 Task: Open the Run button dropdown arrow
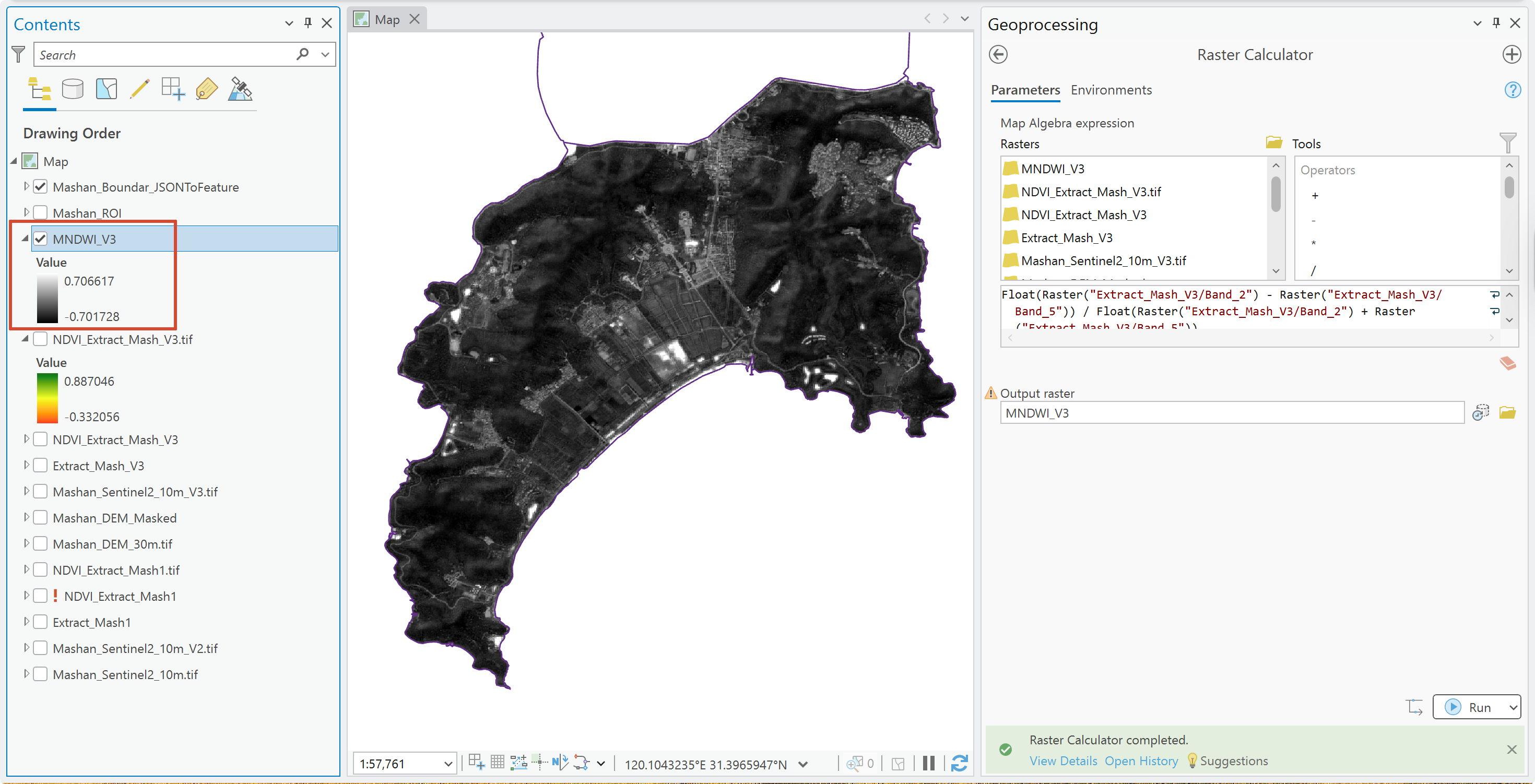pyautogui.click(x=1513, y=707)
